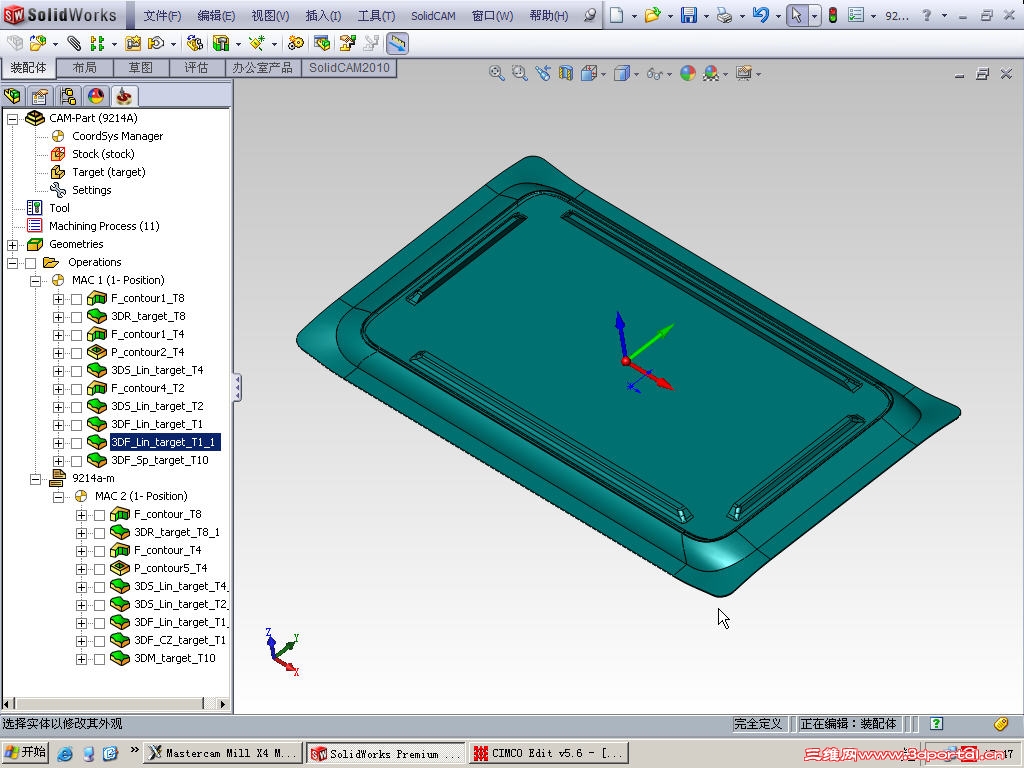This screenshot has height=768, width=1024.
Task: Click the CIMCO Edit v5.6 taskbar button
Action: [x=550, y=753]
